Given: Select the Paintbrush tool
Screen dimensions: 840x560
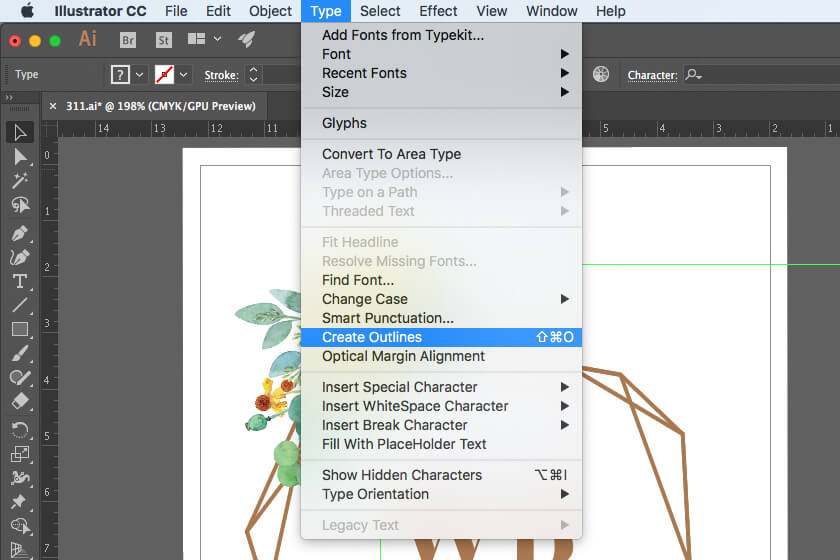Looking at the screenshot, I should tap(20, 354).
